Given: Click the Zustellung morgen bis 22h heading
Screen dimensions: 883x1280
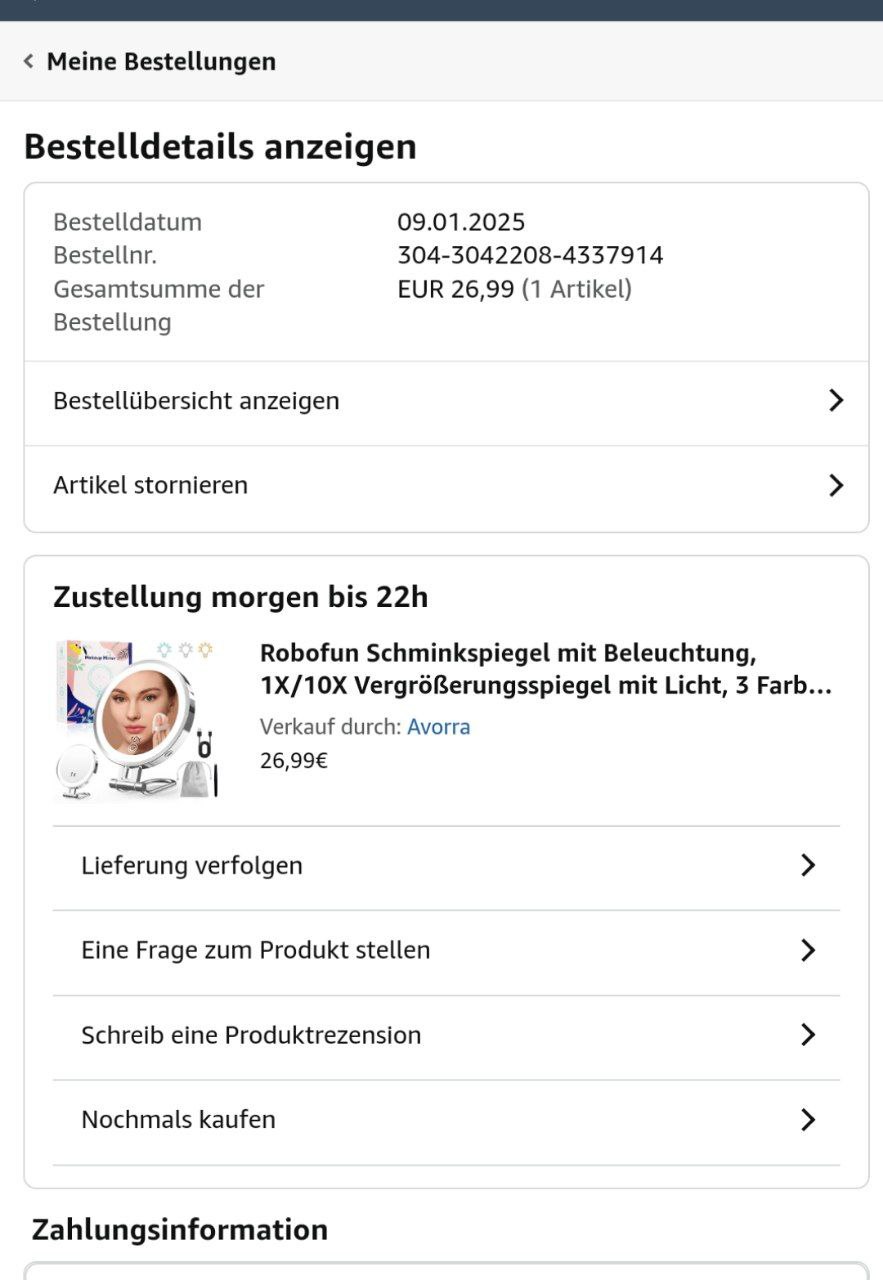Looking at the screenshot, I should pos(240,598).
